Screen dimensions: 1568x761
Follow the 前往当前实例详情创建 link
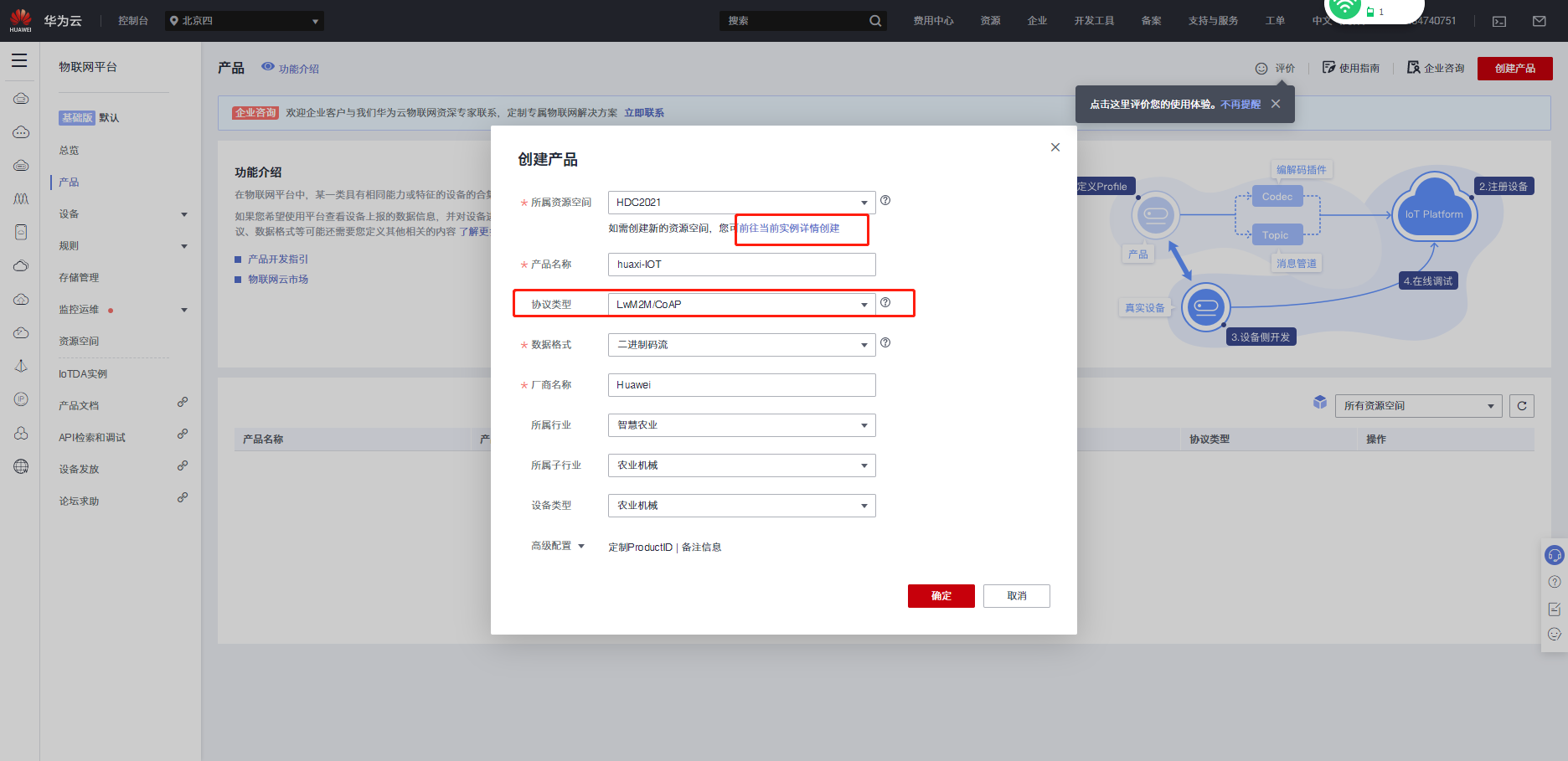(789, 229)
